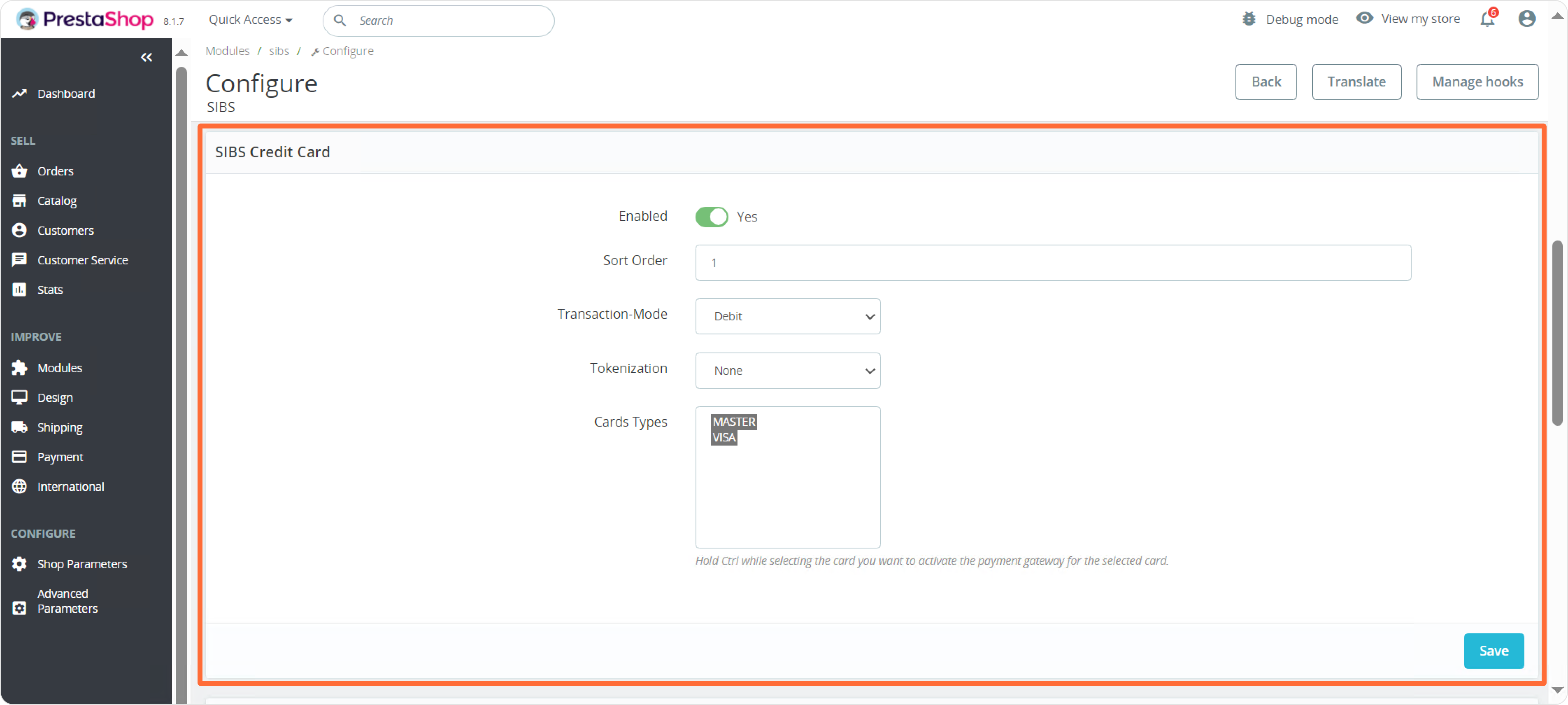Click the Modules puzzle-piece icon
Screen dimensions: 1568x705
[x=19, y=368]
